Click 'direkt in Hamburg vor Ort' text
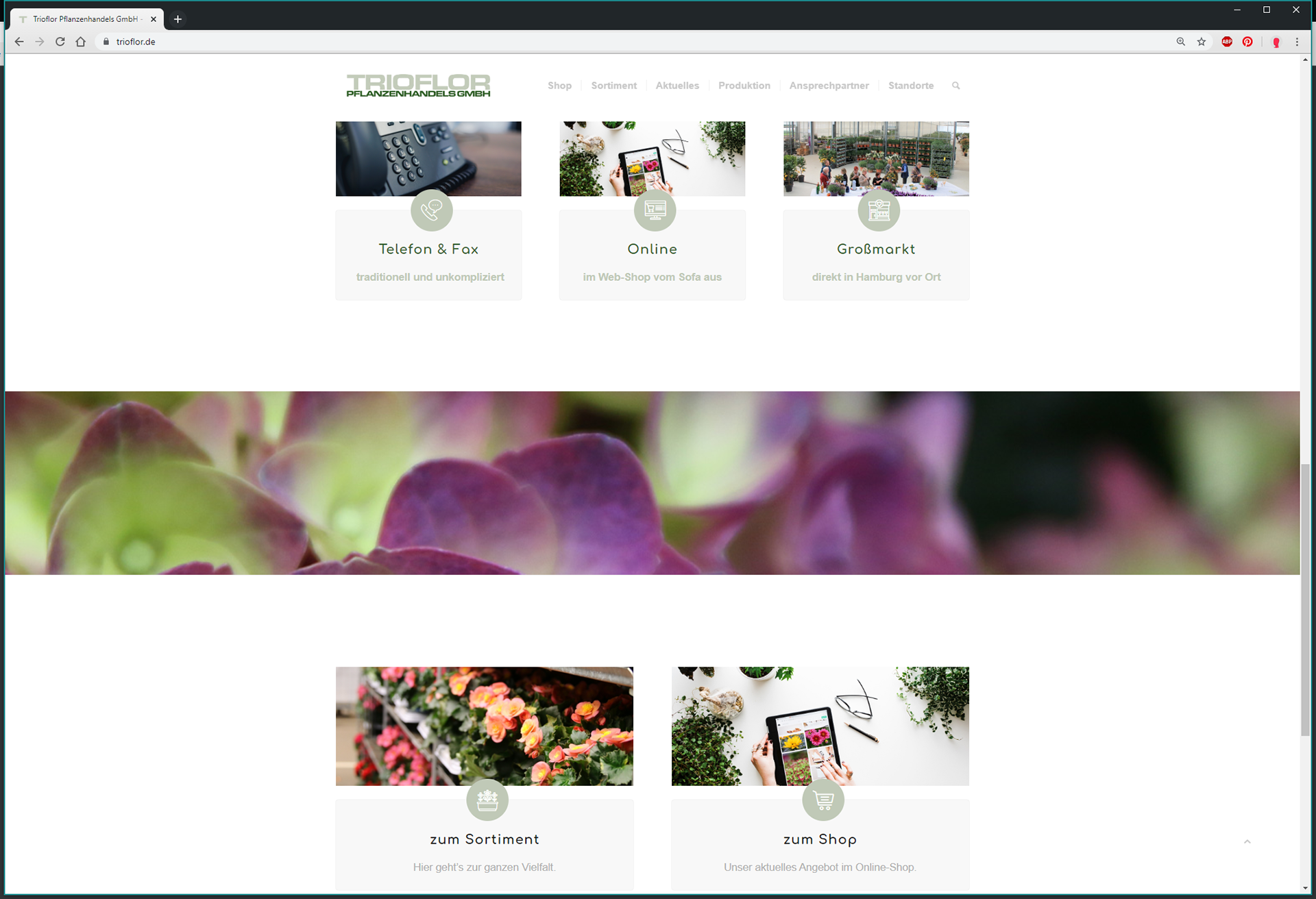1316x899 pixels. click(876, 277)
